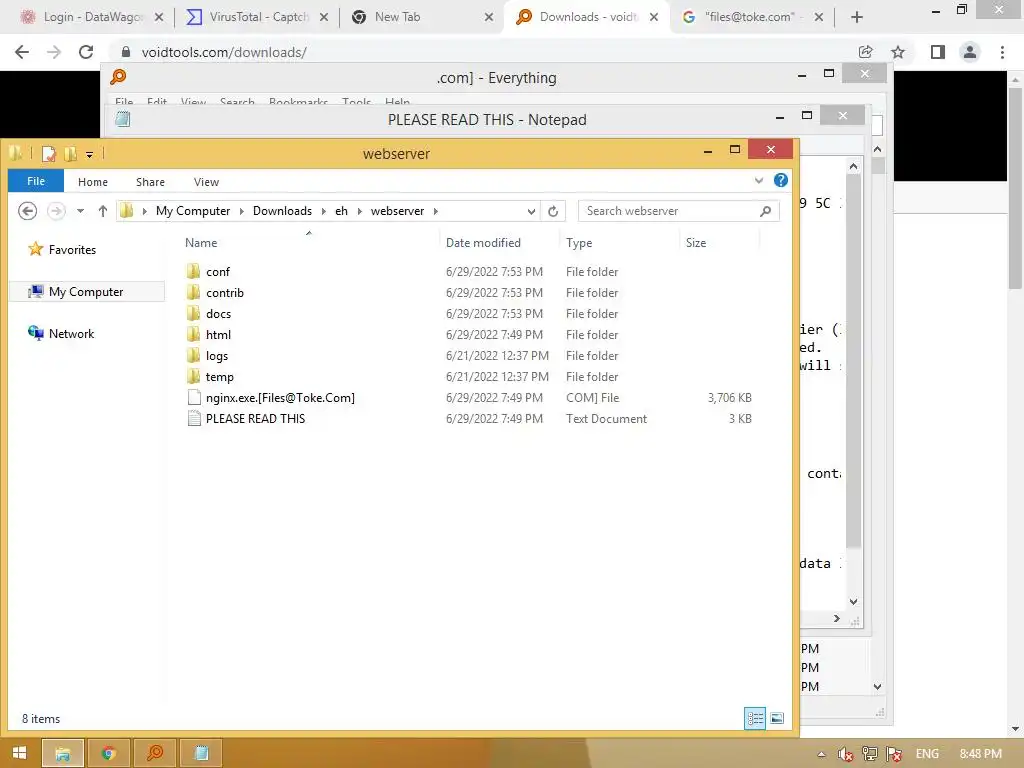Open the docs folder
Image resolution: width=1024 pixels, height=768 pixels.
point(218,313)
